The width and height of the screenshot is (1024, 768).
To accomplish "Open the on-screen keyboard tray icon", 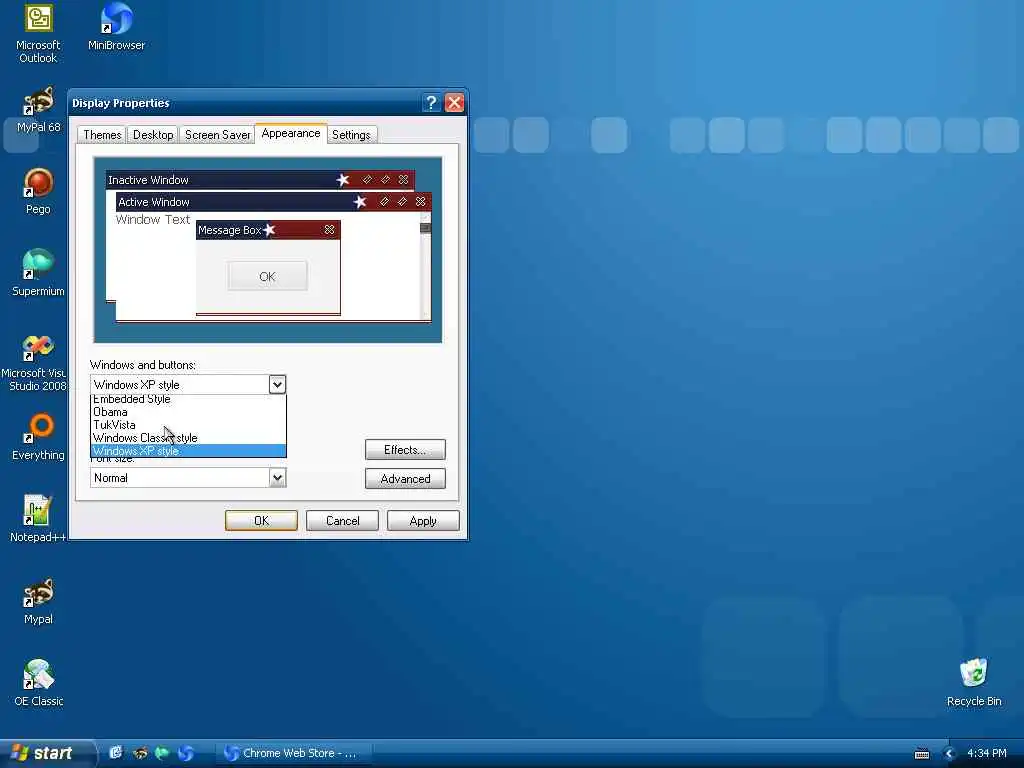I will click(x=922, y=754).
